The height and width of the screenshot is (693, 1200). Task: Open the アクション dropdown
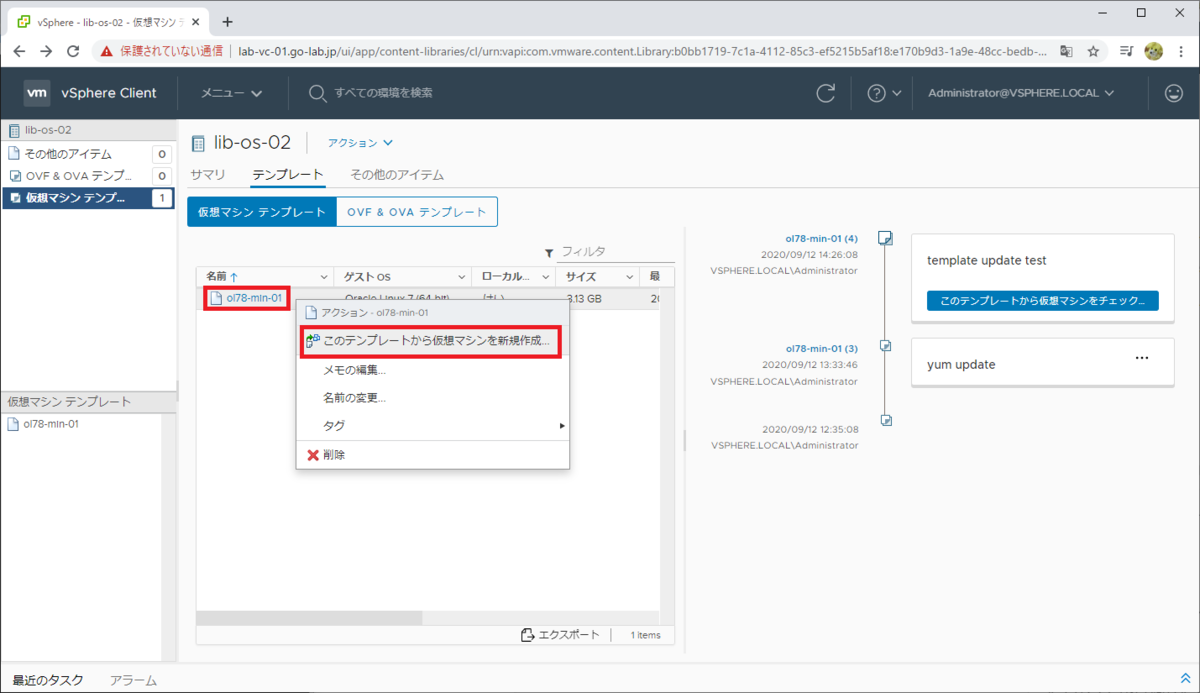tap(361, 143)
